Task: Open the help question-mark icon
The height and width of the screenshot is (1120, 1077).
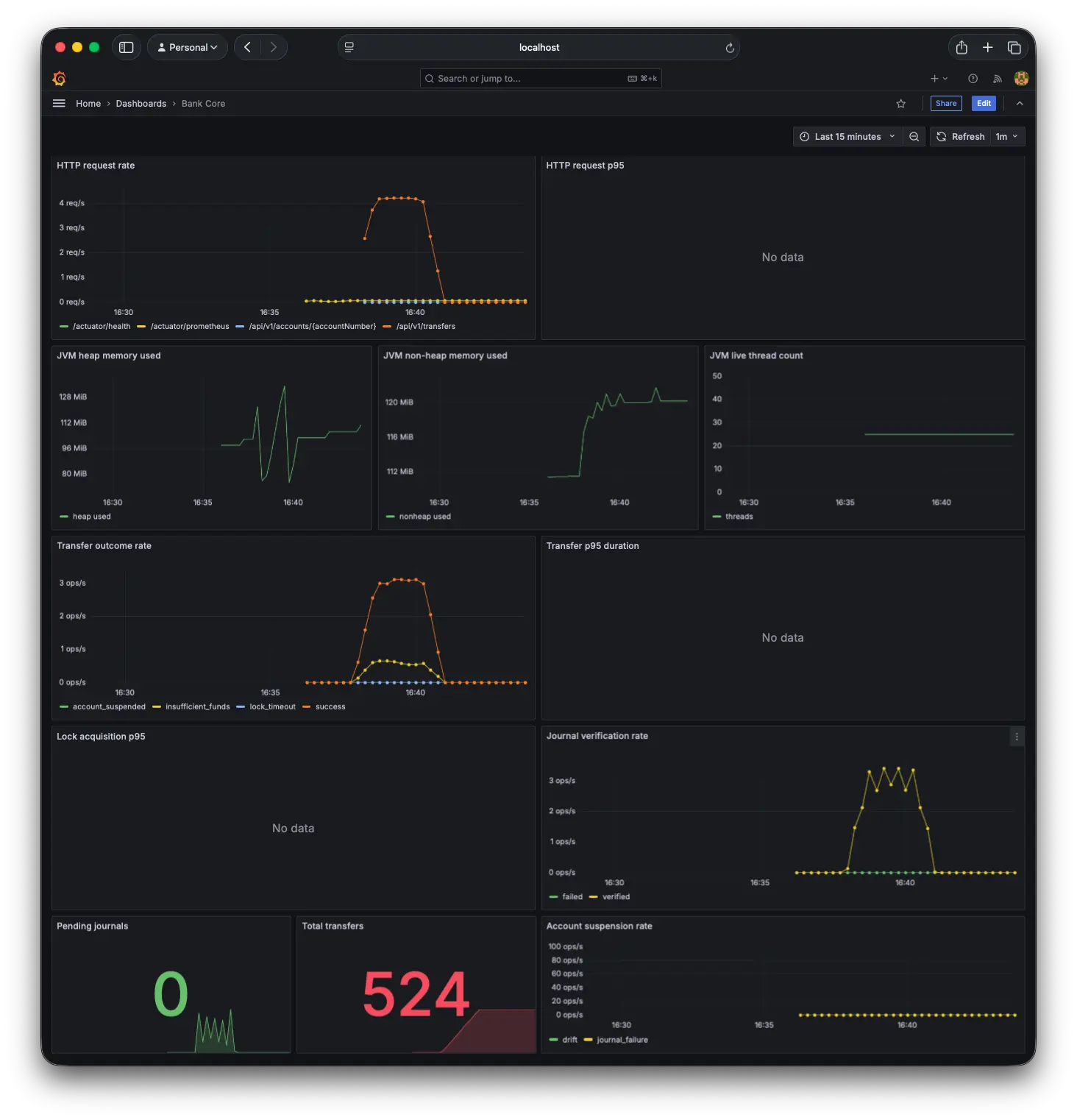Action: coord(973,79)
